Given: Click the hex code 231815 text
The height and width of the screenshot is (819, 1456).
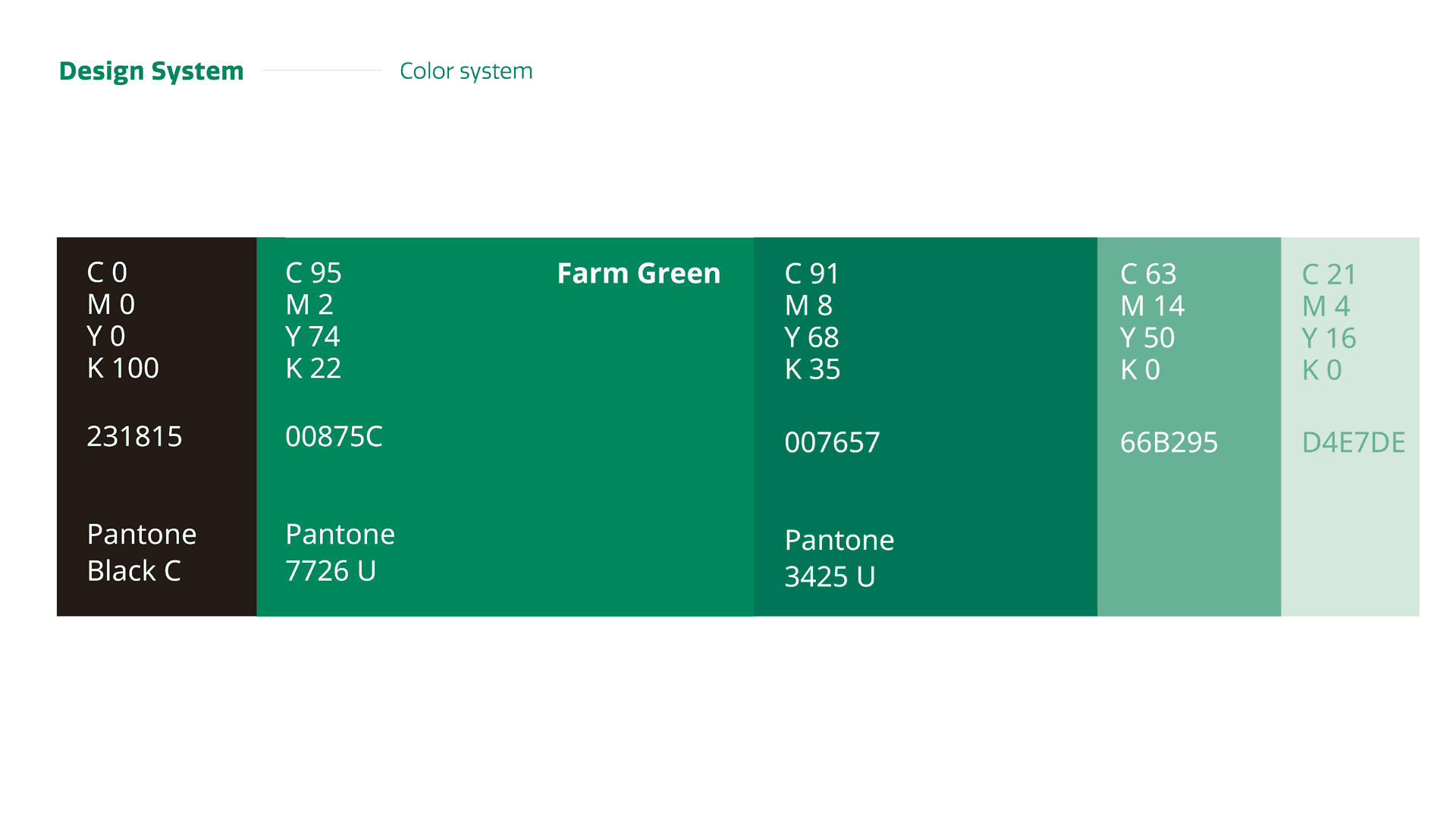Looking at the screenshot, I should coord(134,437).
